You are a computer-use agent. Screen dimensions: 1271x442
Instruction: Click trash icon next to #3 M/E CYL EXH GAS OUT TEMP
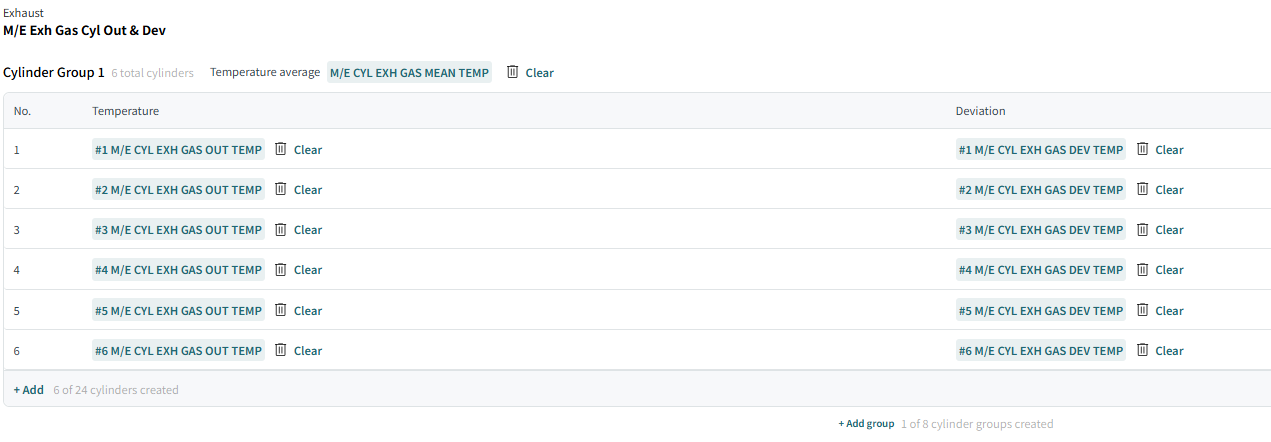coord(281,229)
